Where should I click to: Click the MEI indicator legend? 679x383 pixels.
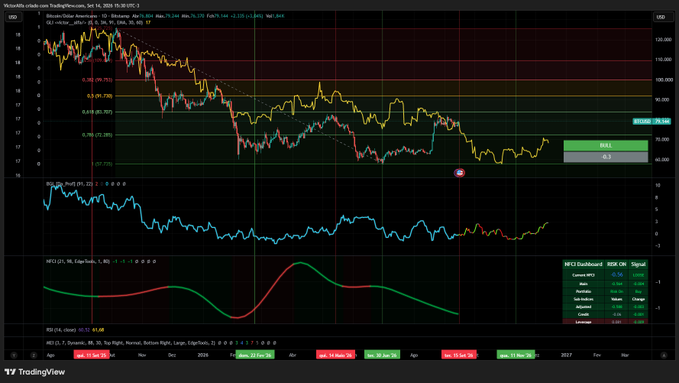click(131, 343)
